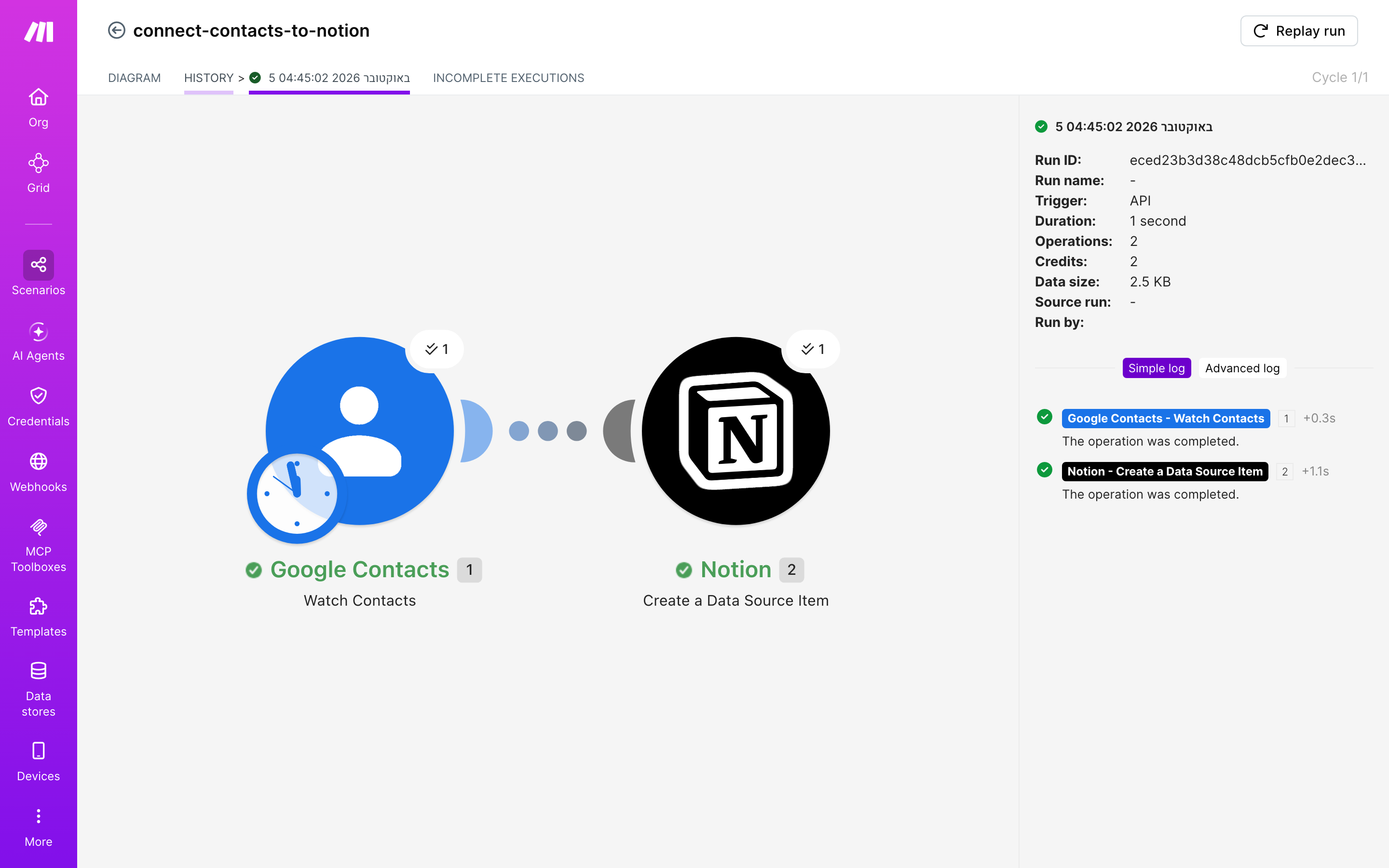
Task: Click the back arrow next to scenario name
Action: click(x=117, y=30)
